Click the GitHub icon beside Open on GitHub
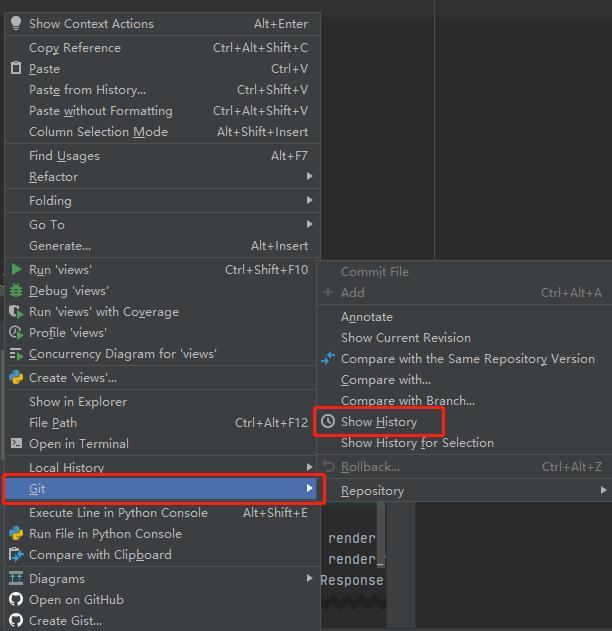The width and height of the screenshot is (612, 631). tap(16, 600)
